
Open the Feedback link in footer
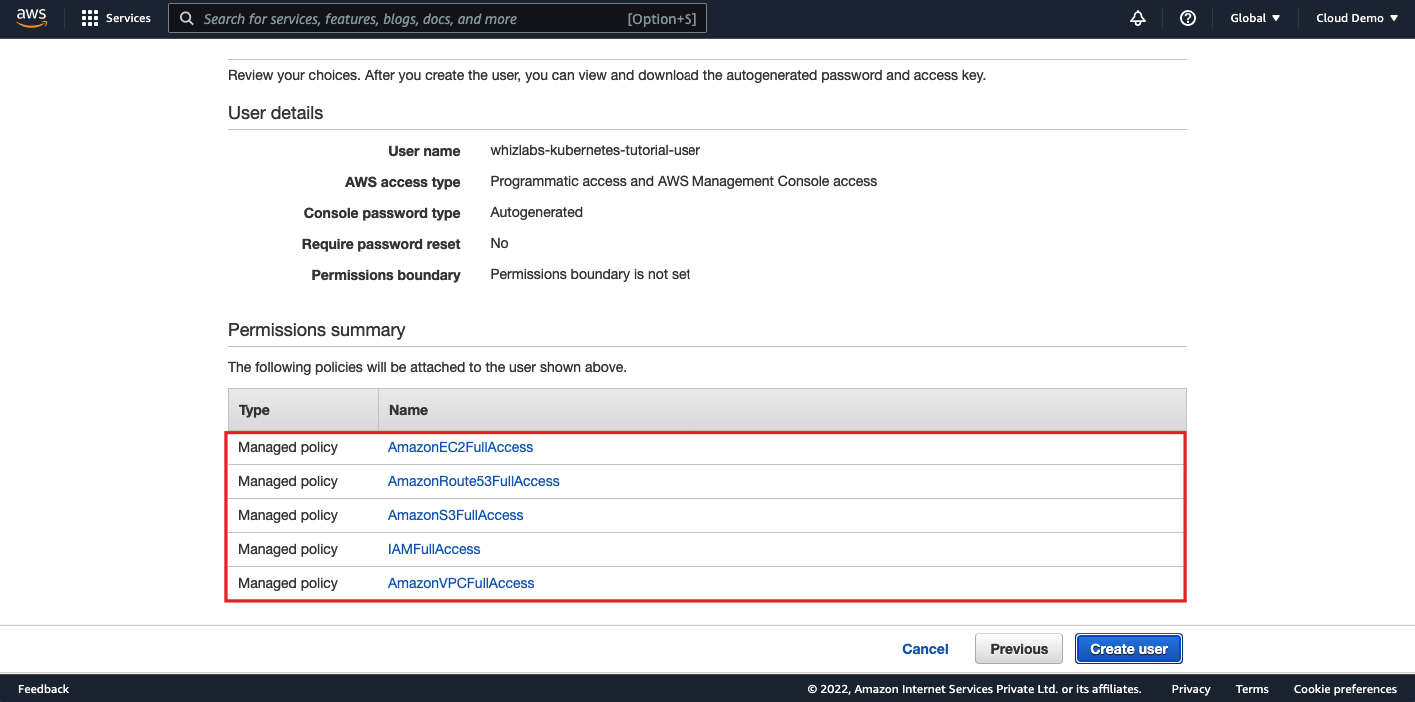pyautogui.click(x=44, y=689)
